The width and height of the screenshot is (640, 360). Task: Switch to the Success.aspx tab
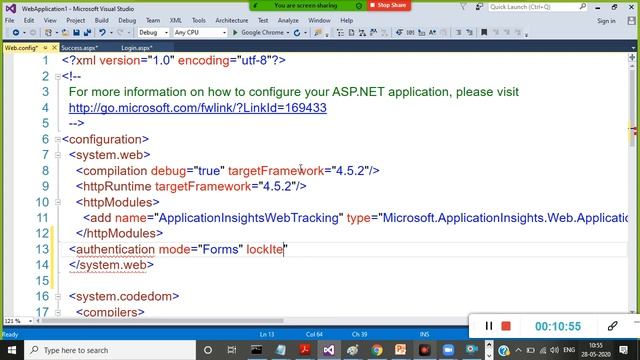(80, 48)
